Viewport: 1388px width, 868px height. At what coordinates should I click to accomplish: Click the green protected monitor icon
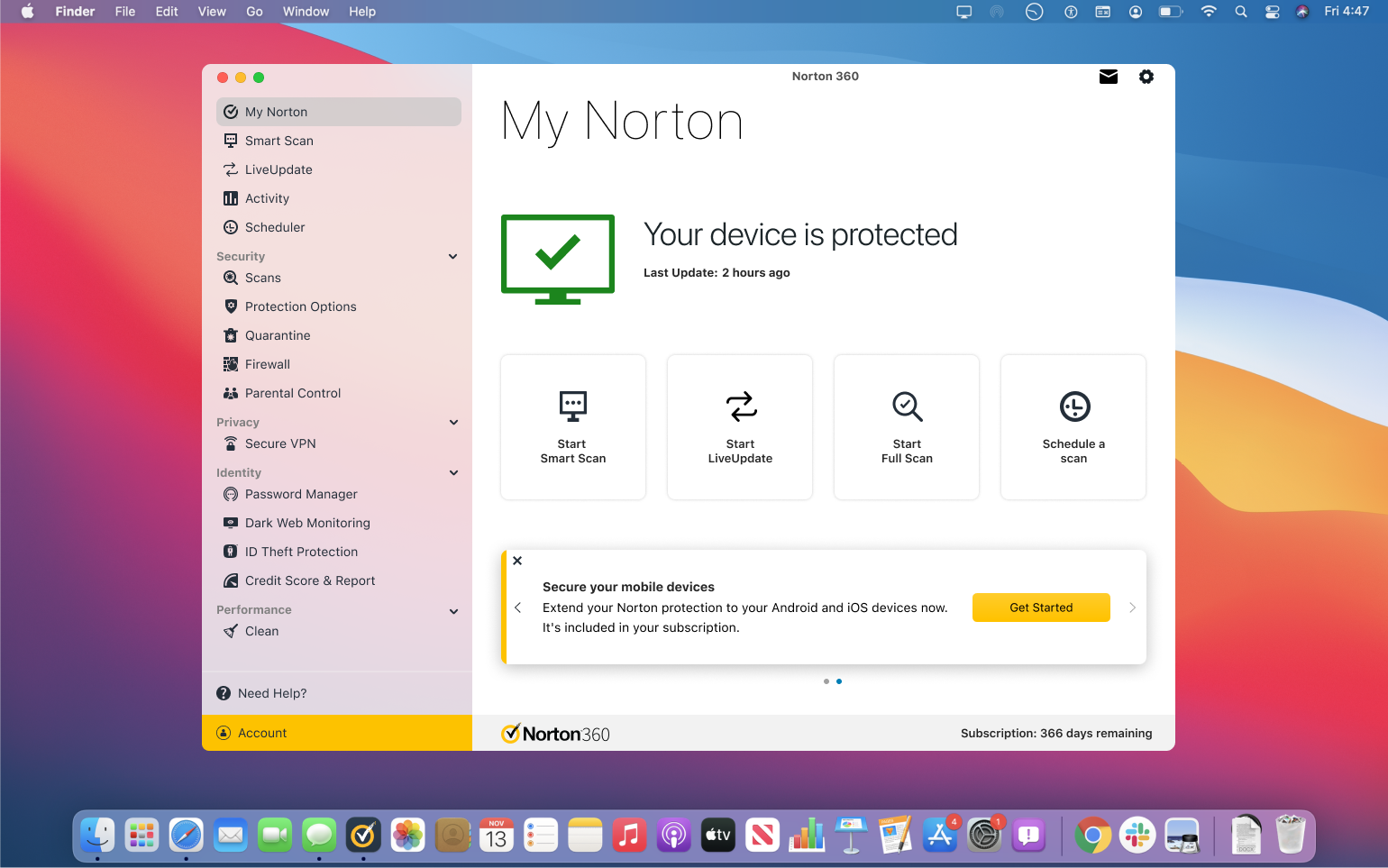pos(558,260)
